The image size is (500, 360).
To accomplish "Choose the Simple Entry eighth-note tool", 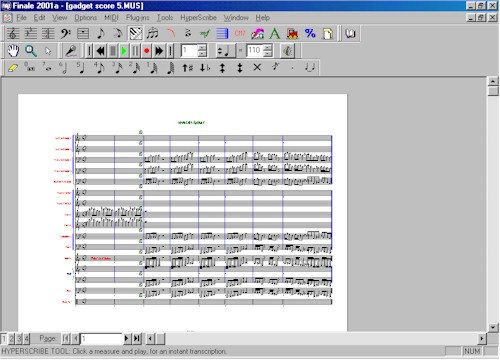I will tap(100, 33).
